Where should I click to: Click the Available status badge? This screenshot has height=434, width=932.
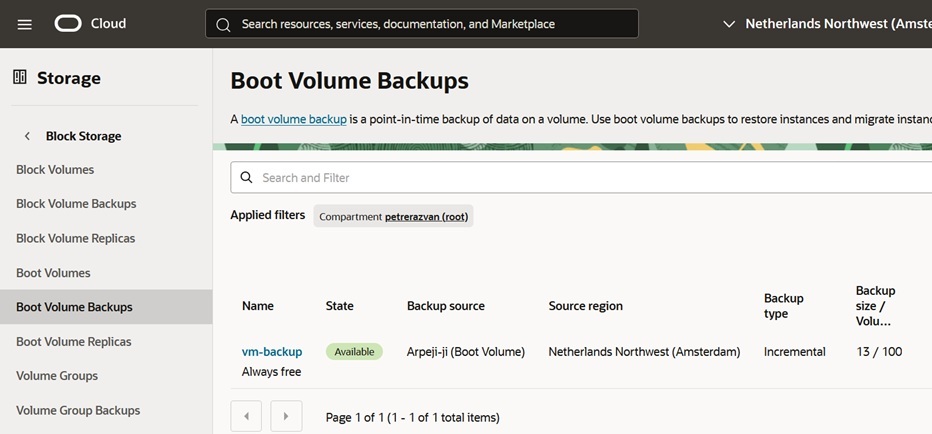click(354, 352)
